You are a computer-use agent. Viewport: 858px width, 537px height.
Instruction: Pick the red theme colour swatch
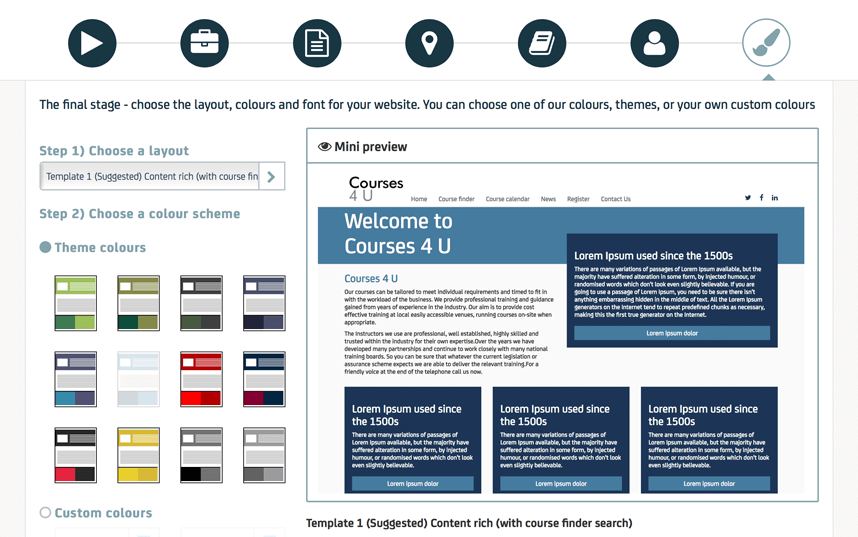[x=201, y=379]
